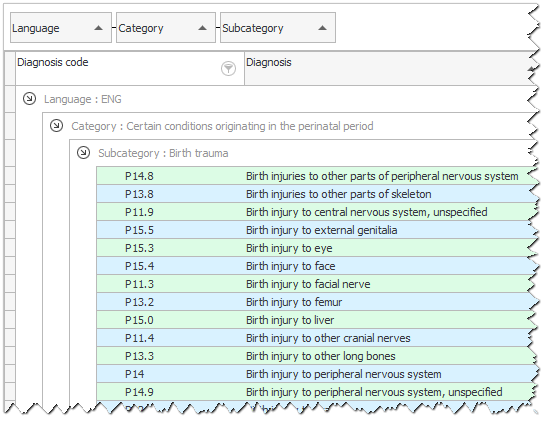Click 'Birth injury to femur' diagnosis
549x423 pixels.
(x=294, y=302)
